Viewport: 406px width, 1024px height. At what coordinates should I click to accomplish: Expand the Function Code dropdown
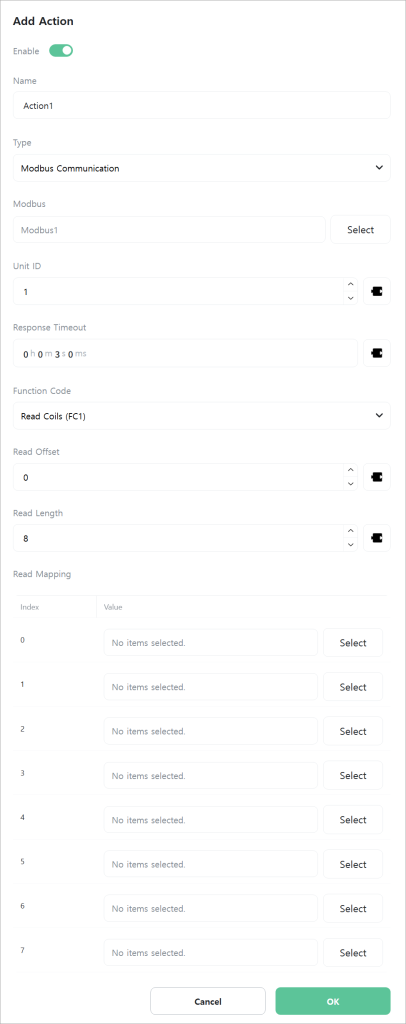[x=202, y=416]
